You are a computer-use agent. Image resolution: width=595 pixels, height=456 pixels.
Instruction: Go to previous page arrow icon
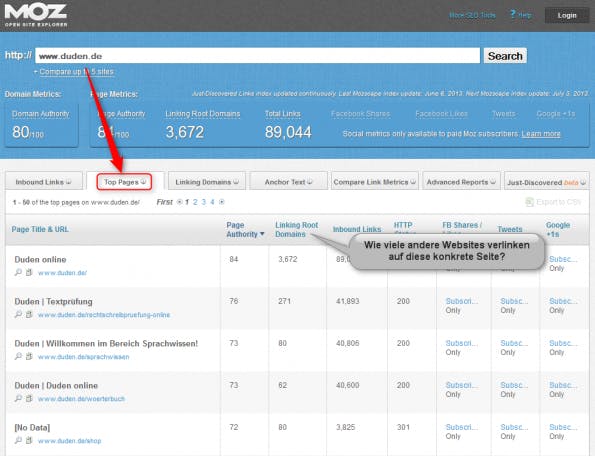click(179, 202)
